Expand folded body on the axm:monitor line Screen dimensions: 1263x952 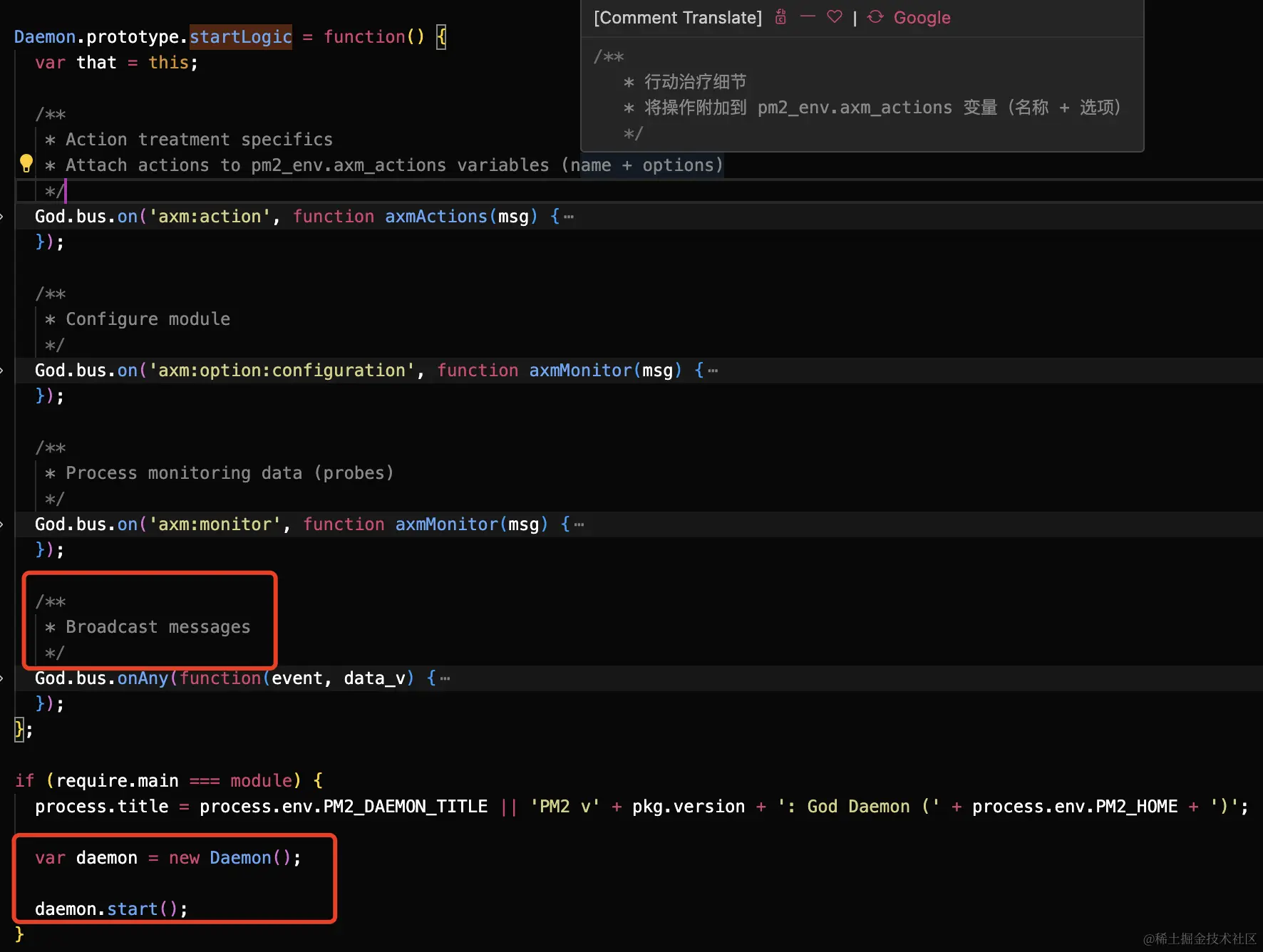(x=579, y=524)
